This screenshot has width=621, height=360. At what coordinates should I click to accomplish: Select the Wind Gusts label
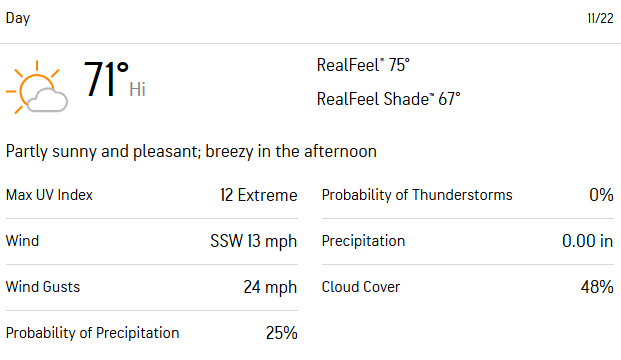[x=43, y=287]
